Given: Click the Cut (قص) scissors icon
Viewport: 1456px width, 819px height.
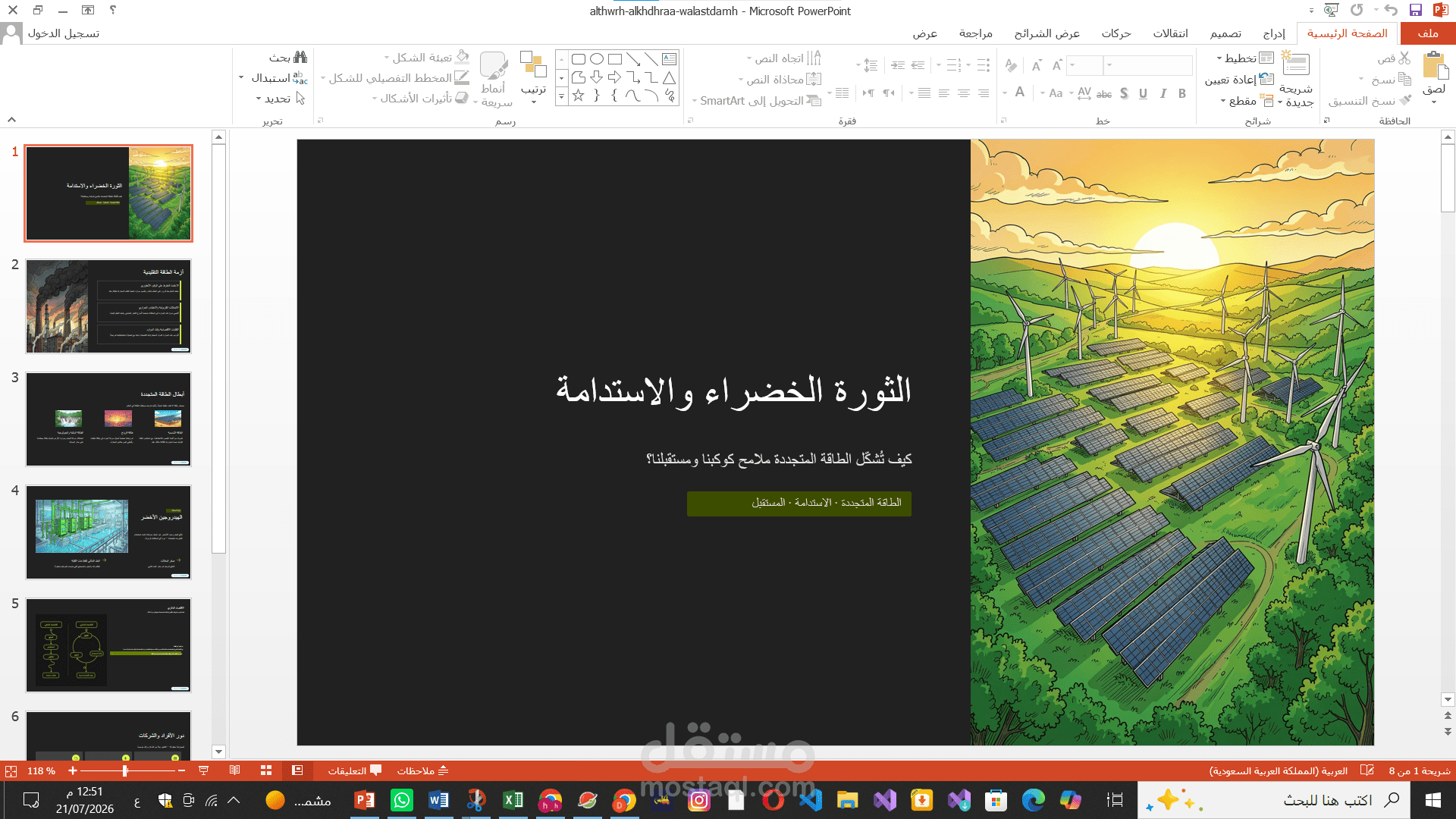Looking at the screenshot, I should (x=1404, y=58).
